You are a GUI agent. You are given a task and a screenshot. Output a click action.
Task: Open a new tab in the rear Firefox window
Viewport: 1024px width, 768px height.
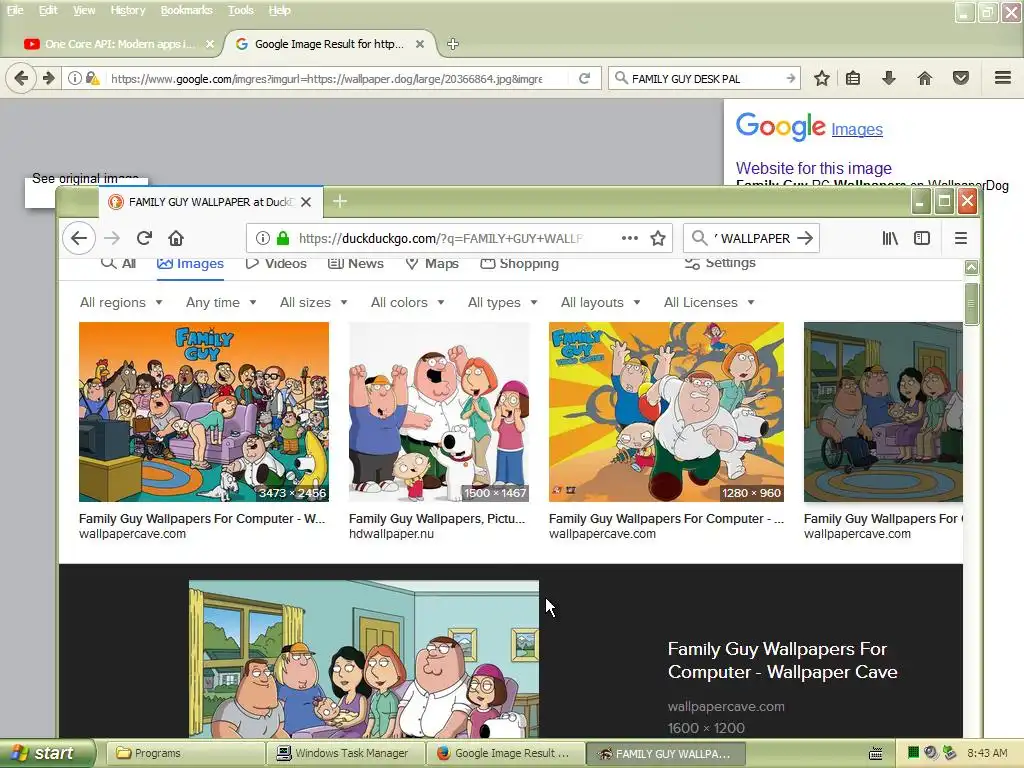coord(453,44)
